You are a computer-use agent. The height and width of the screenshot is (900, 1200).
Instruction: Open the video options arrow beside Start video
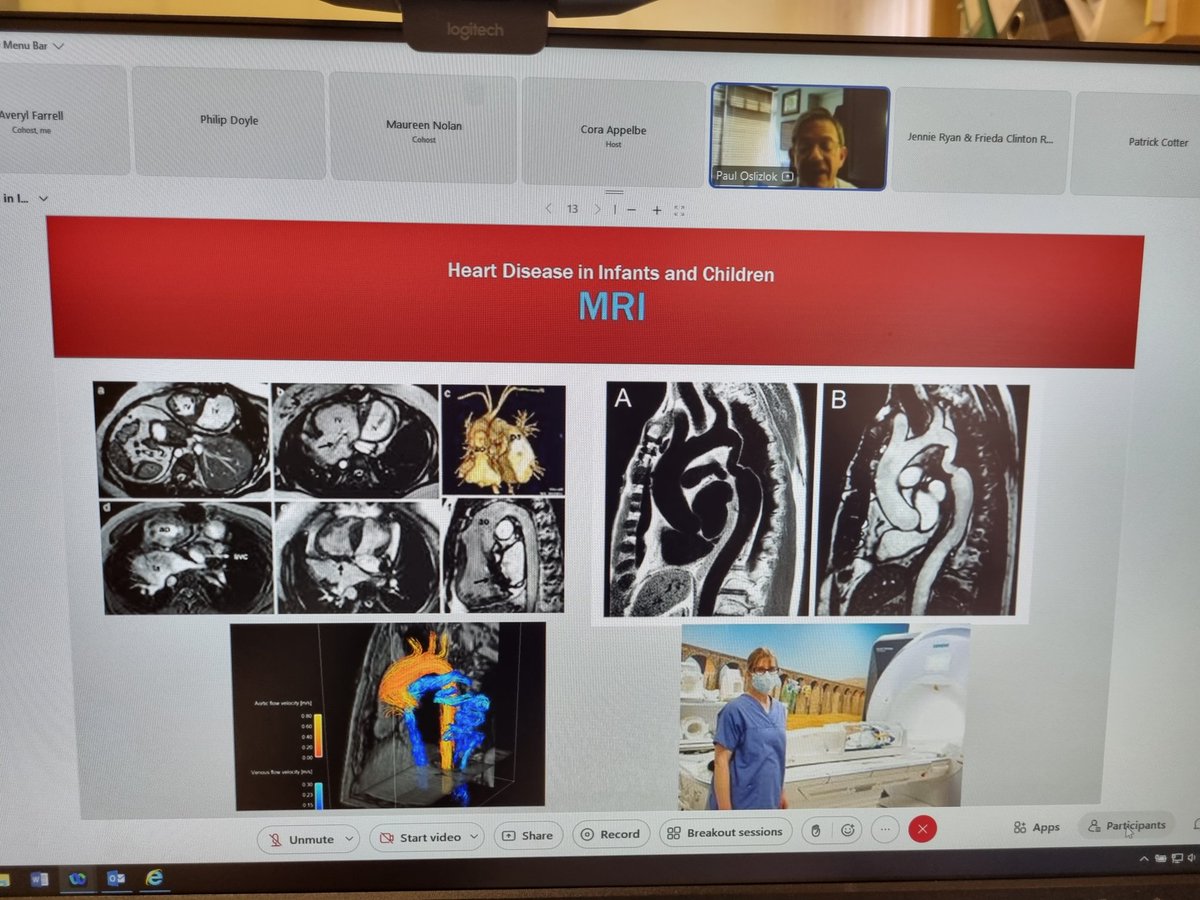coord(474,837)
